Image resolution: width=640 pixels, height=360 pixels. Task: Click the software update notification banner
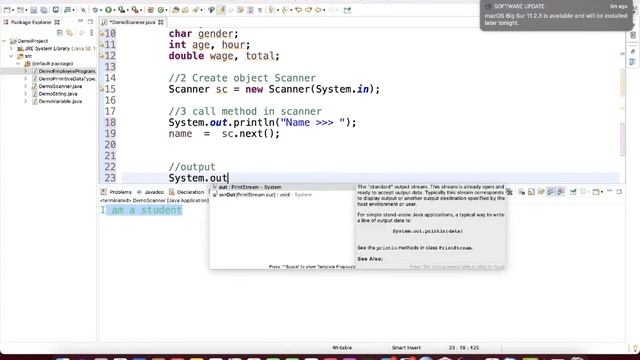click(x=556, y=16)
